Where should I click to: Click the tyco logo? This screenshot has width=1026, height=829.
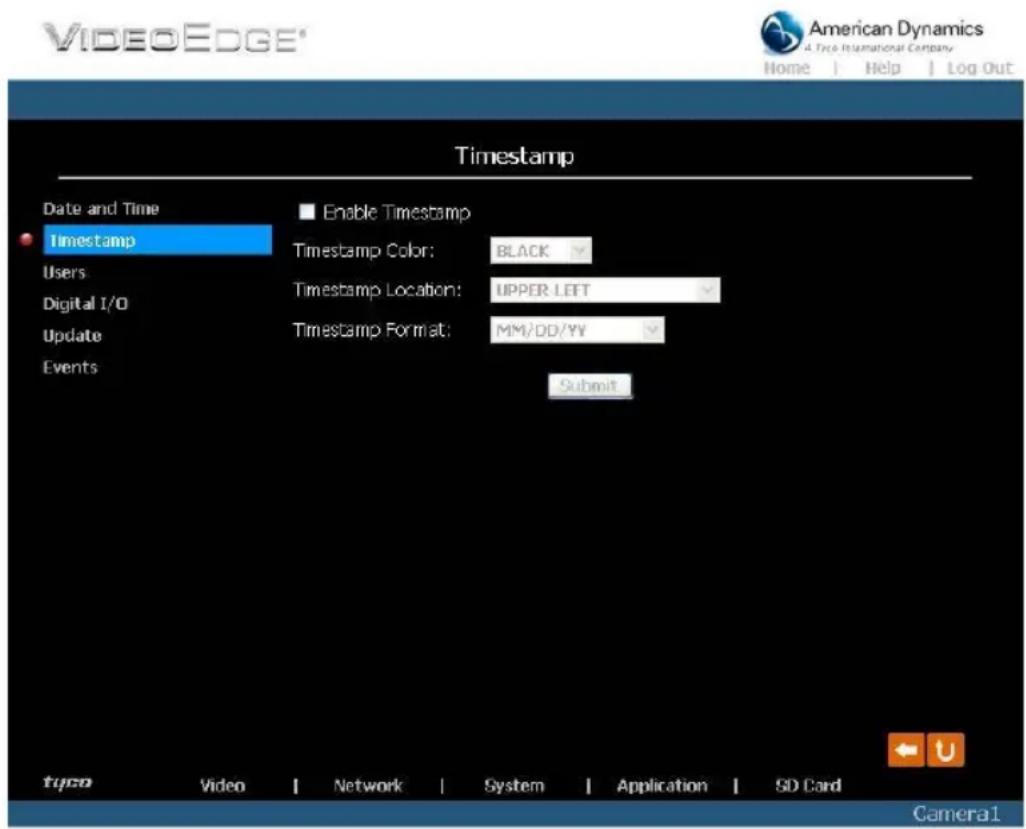click(x=67, y=782)
